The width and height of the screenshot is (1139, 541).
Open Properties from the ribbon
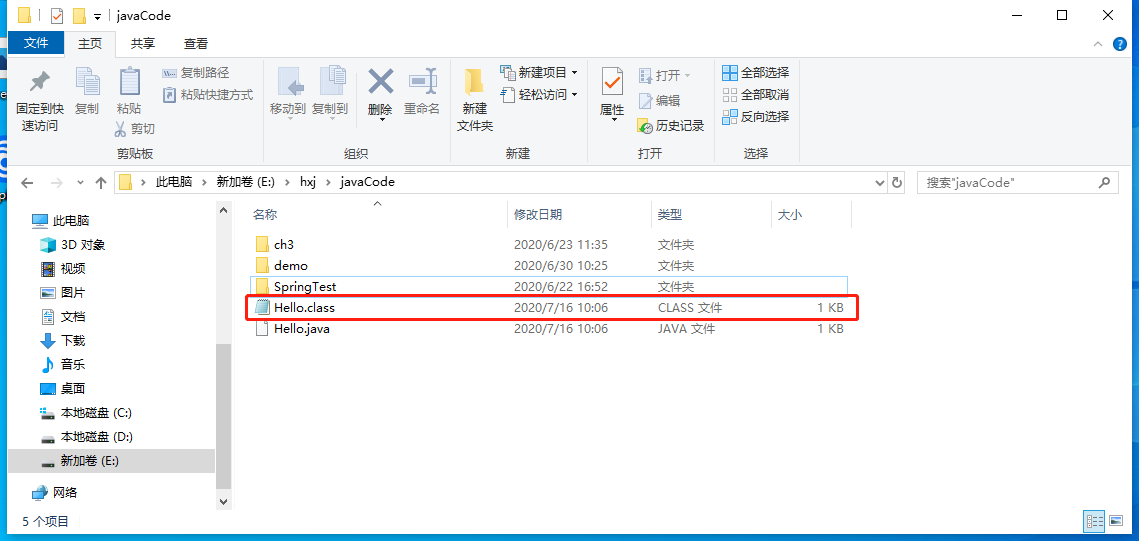612,94
